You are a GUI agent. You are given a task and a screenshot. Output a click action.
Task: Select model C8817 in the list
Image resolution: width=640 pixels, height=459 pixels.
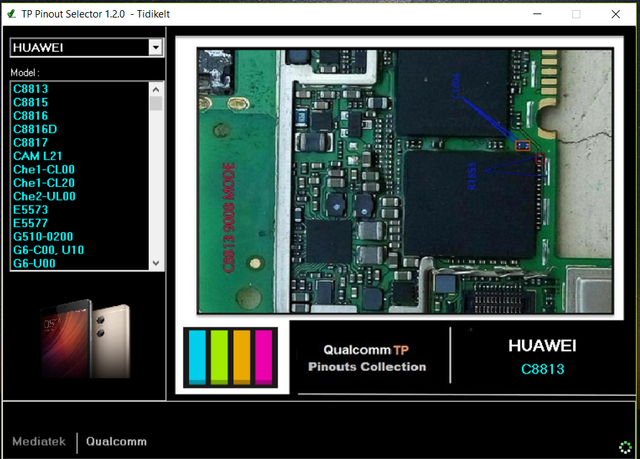click(x=31, y=143)
